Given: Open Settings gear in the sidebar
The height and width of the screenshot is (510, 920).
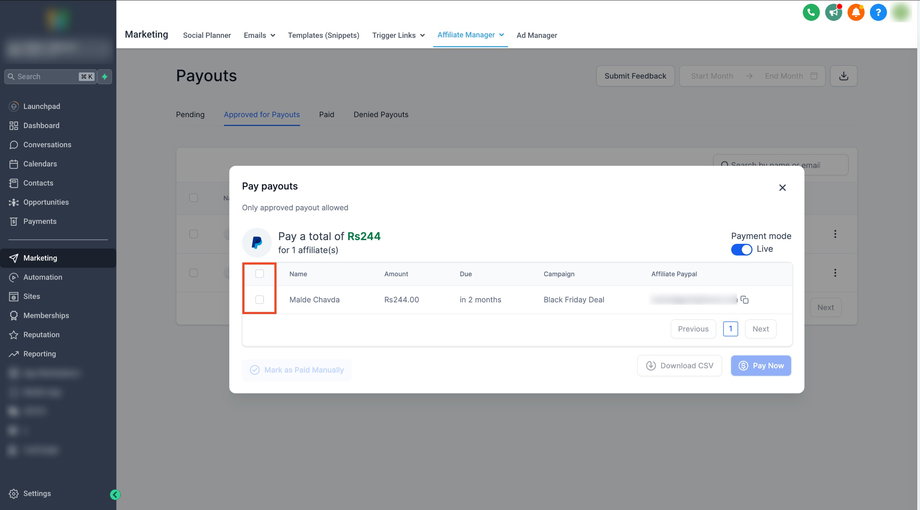Looking at the screenshot, I should 37,494.
